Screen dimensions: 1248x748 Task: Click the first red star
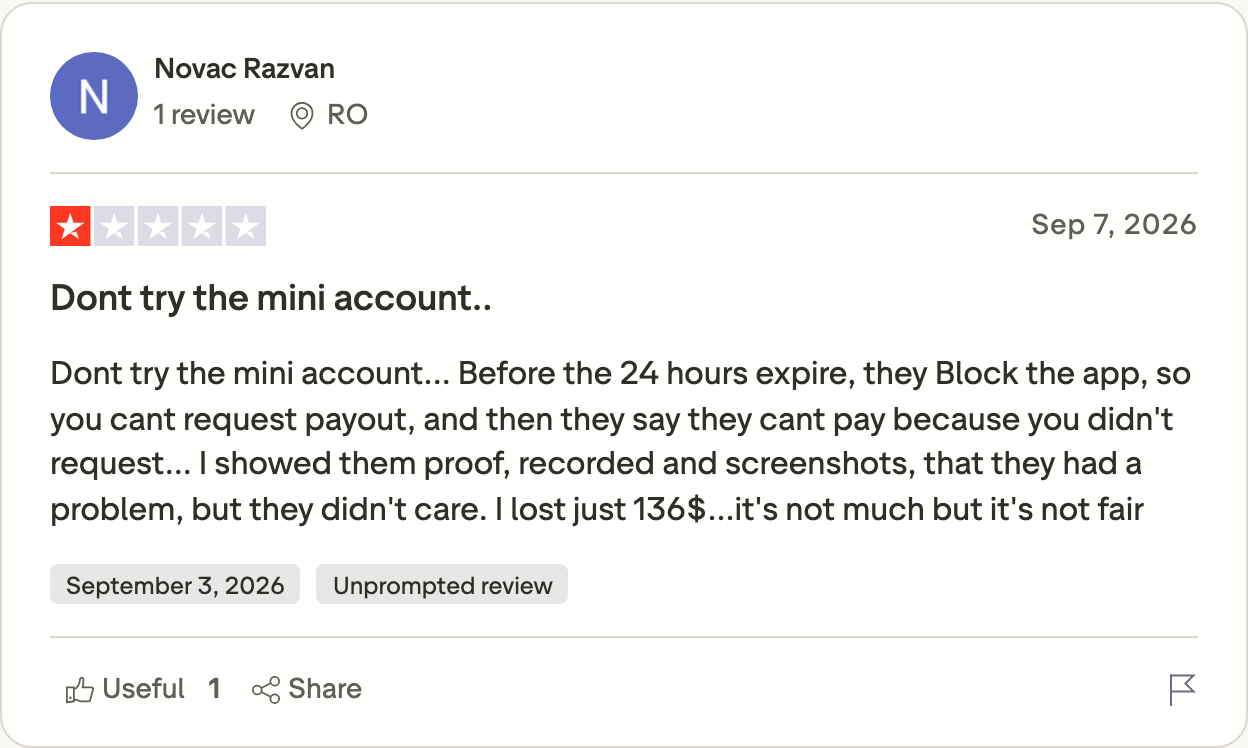70,227
